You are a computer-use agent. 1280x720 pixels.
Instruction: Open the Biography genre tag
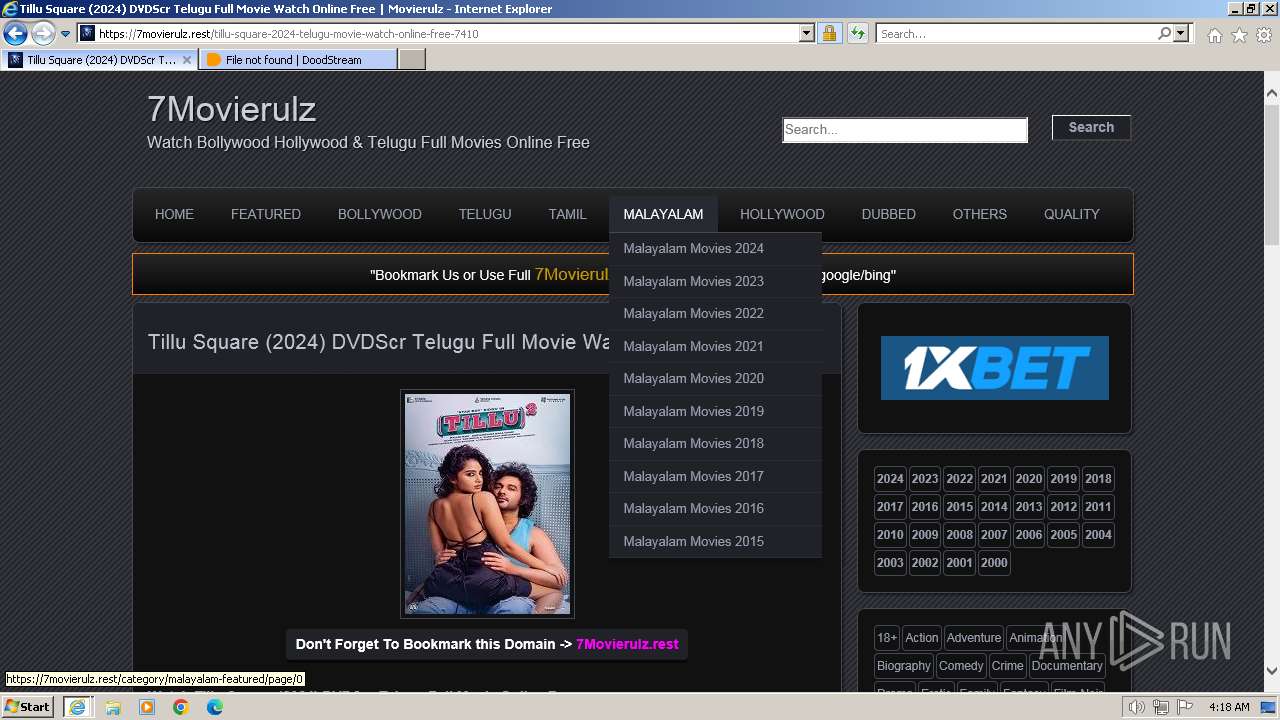point(904,666)
